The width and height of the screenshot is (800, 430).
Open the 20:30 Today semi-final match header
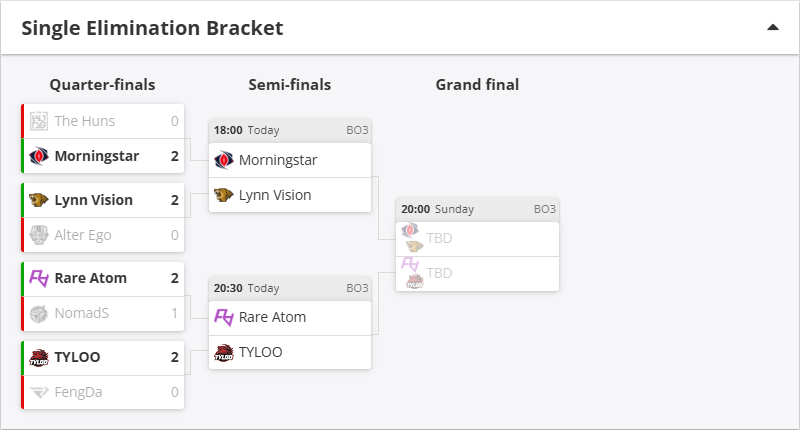click(290, 288)
